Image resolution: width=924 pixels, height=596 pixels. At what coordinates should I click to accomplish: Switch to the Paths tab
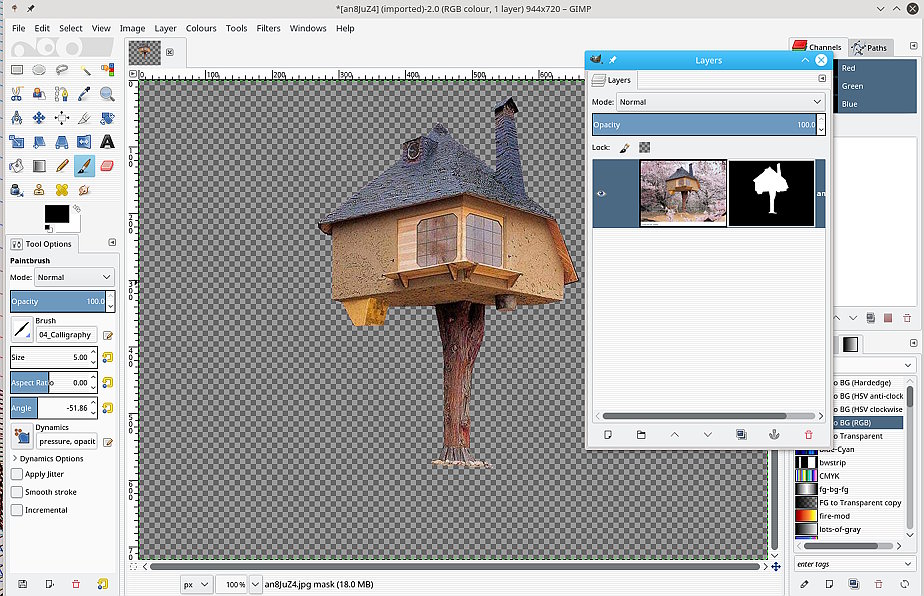coord(870,48)
